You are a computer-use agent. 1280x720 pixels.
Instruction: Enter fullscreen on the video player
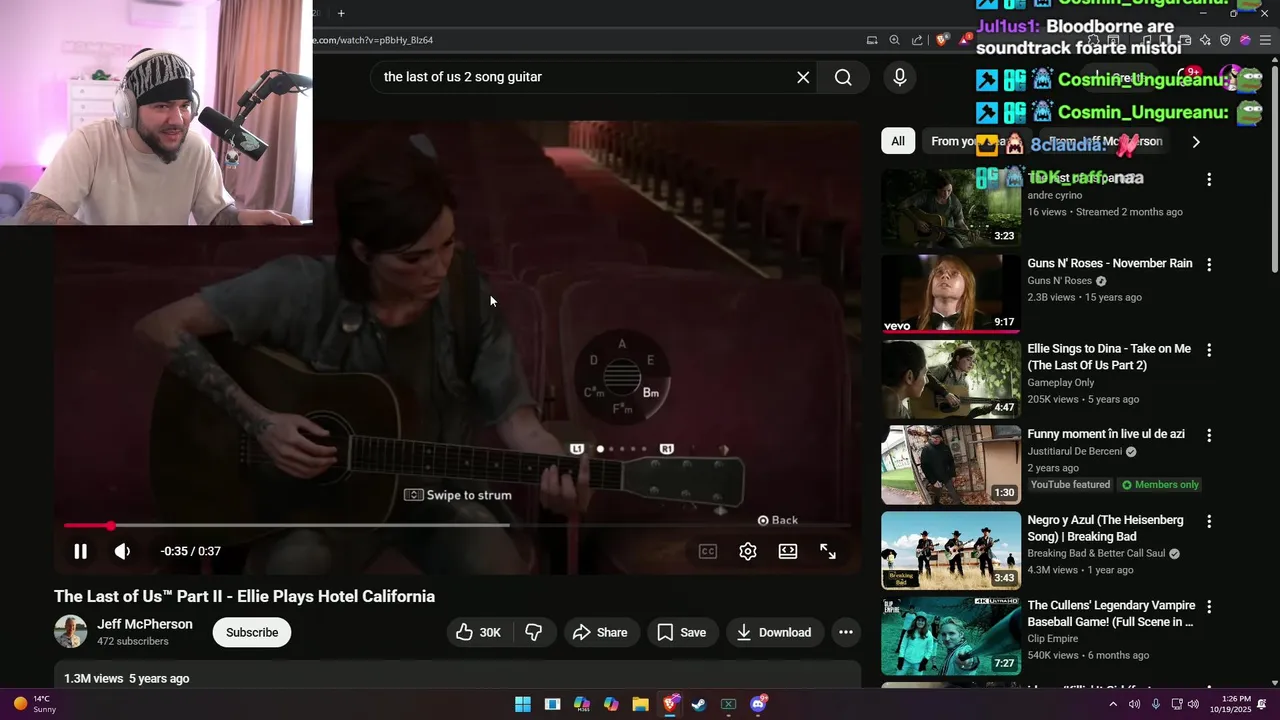(828, 551)
